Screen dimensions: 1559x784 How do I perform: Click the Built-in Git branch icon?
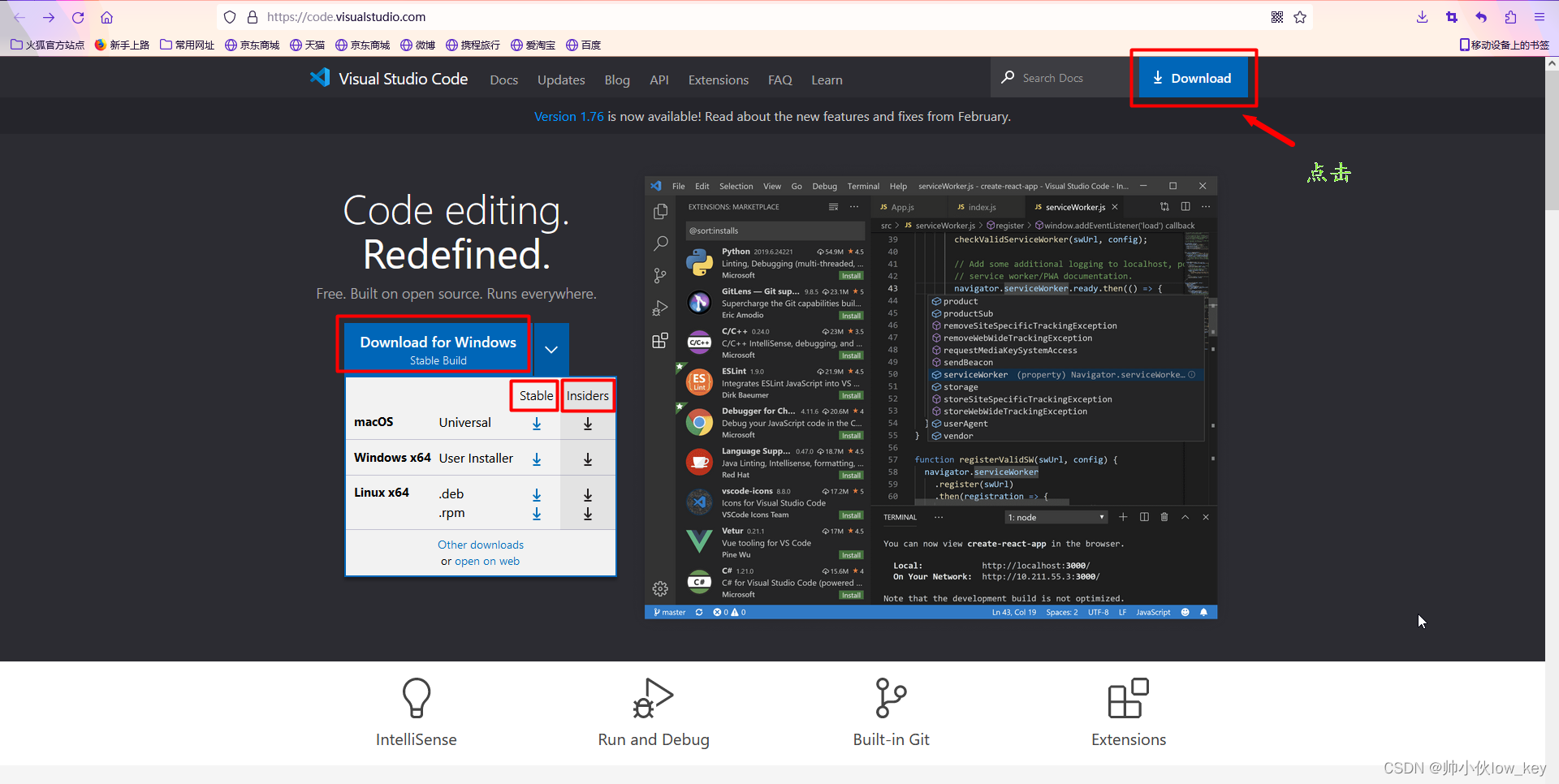pos(891,698)
